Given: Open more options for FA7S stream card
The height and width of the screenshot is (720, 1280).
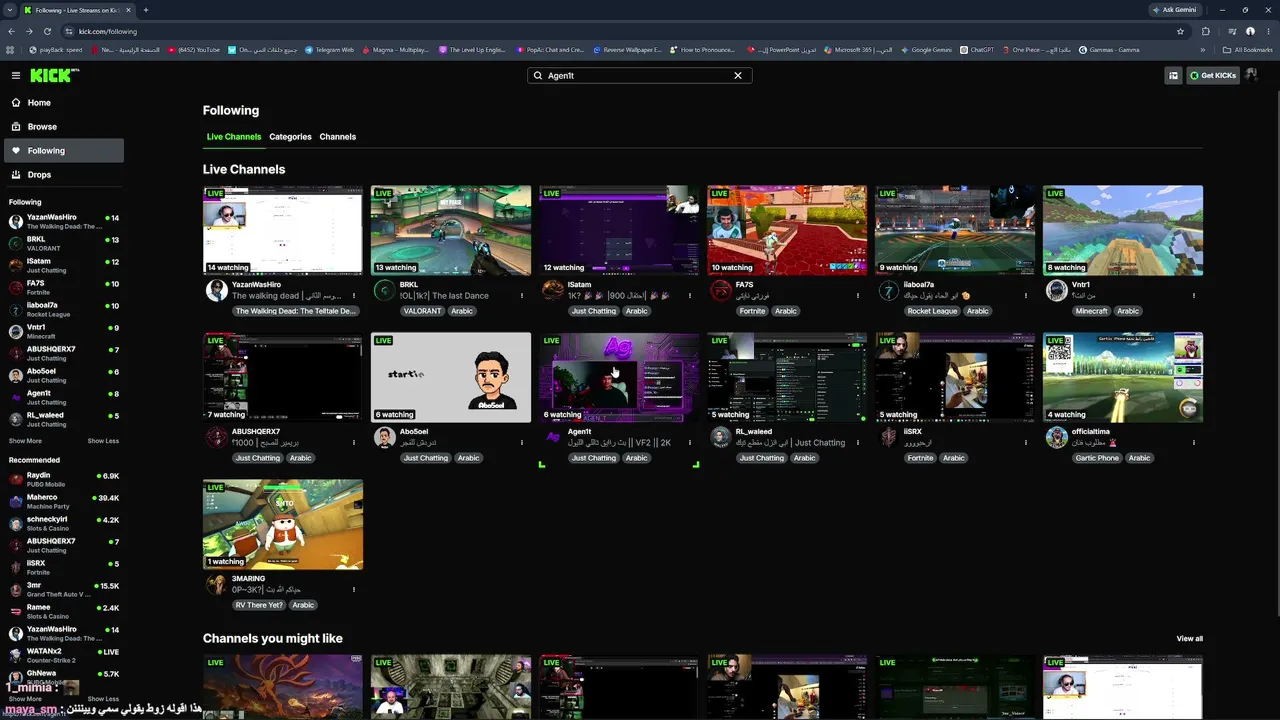Looking at the screenshot, I should [857, 295].
